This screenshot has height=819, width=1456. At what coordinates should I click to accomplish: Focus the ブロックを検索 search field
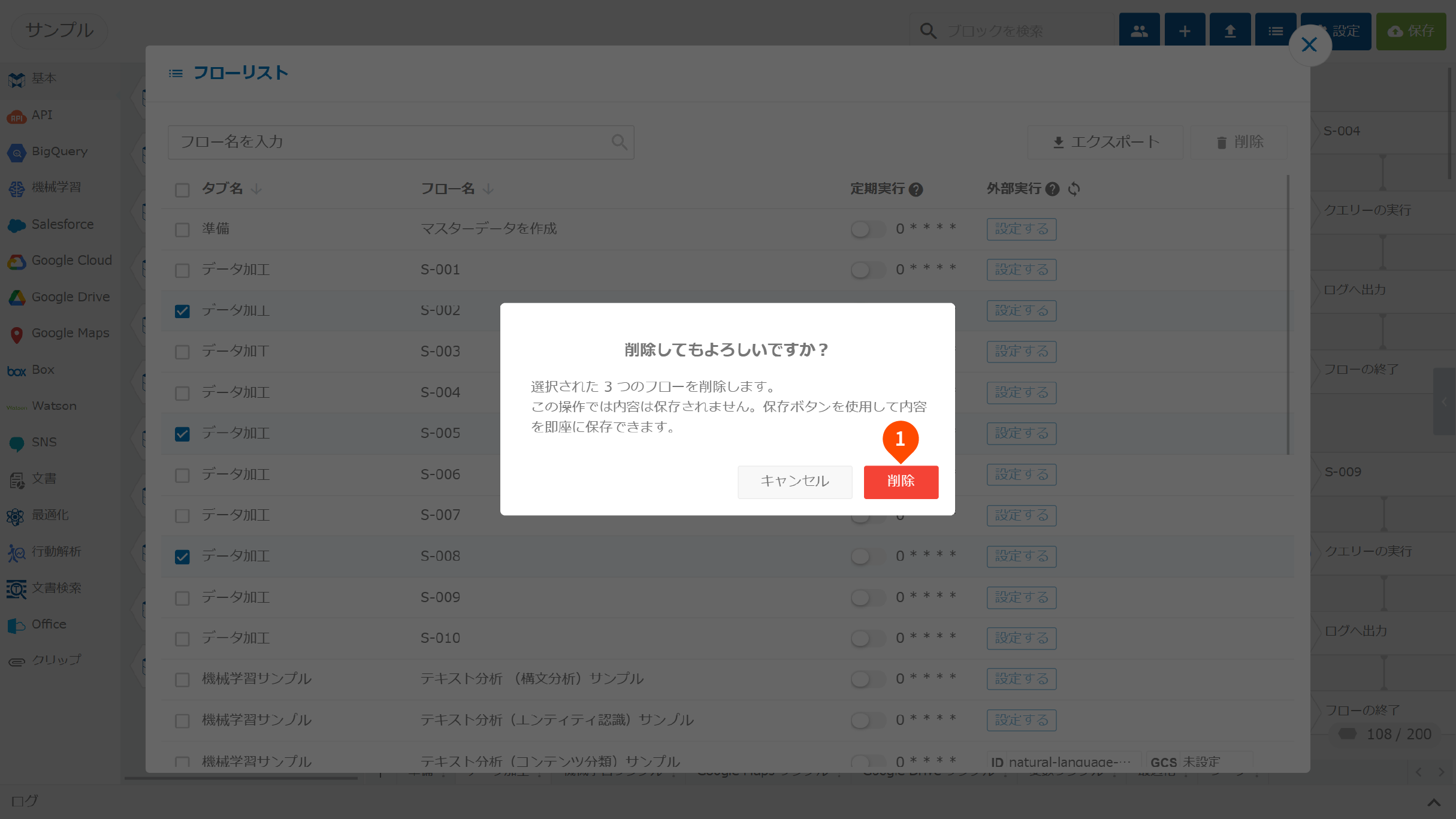tap(1011, 31)
